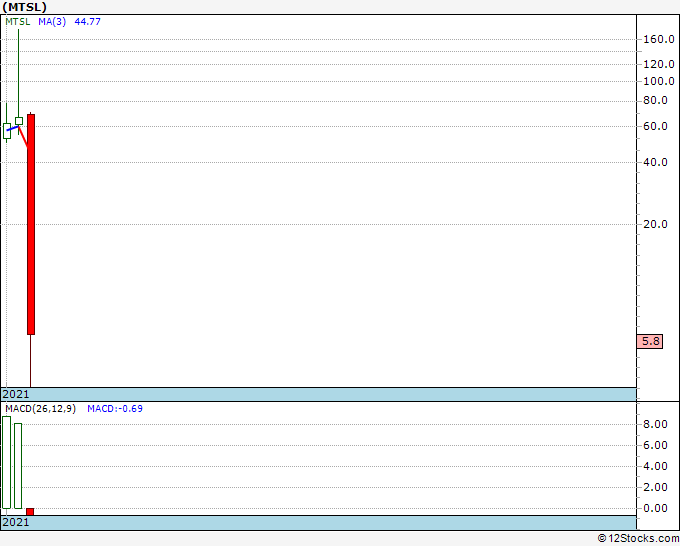Click the 100.0 price axis label
Screen dimensions: 680x546
click(659, 81)
